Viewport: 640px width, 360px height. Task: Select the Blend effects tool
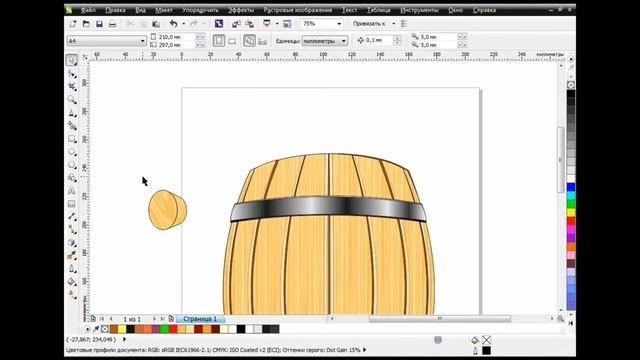(72, 243)
